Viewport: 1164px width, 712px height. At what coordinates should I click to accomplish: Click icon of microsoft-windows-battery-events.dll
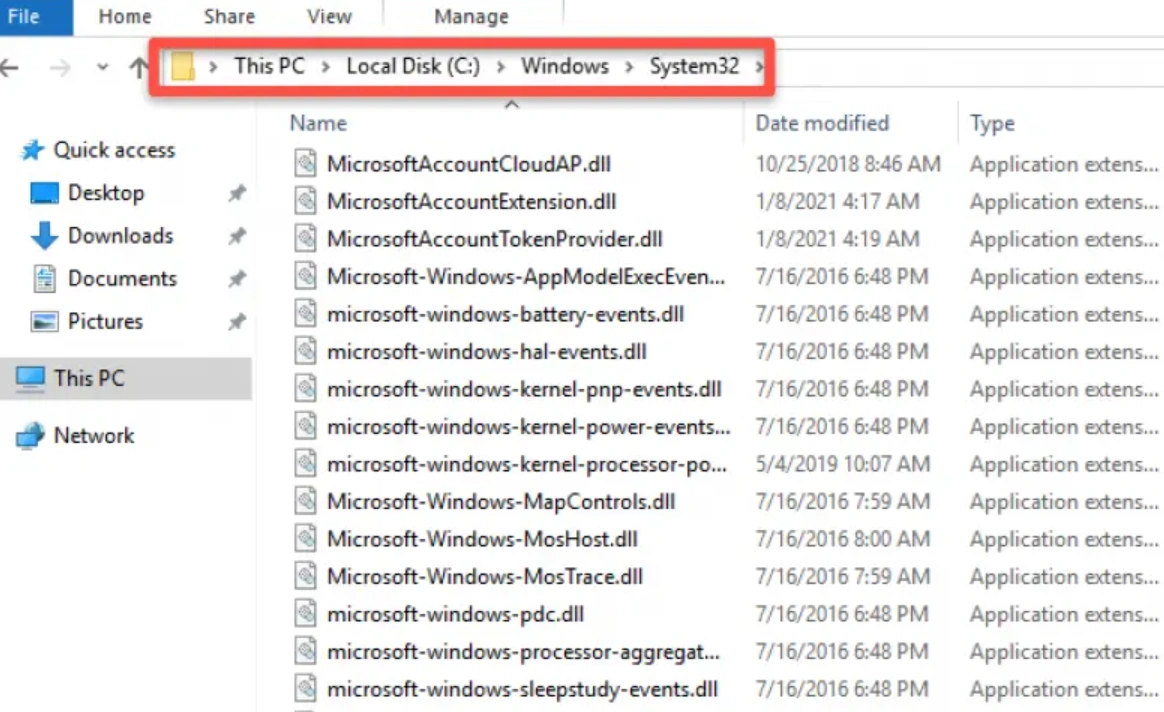(305, 313)
